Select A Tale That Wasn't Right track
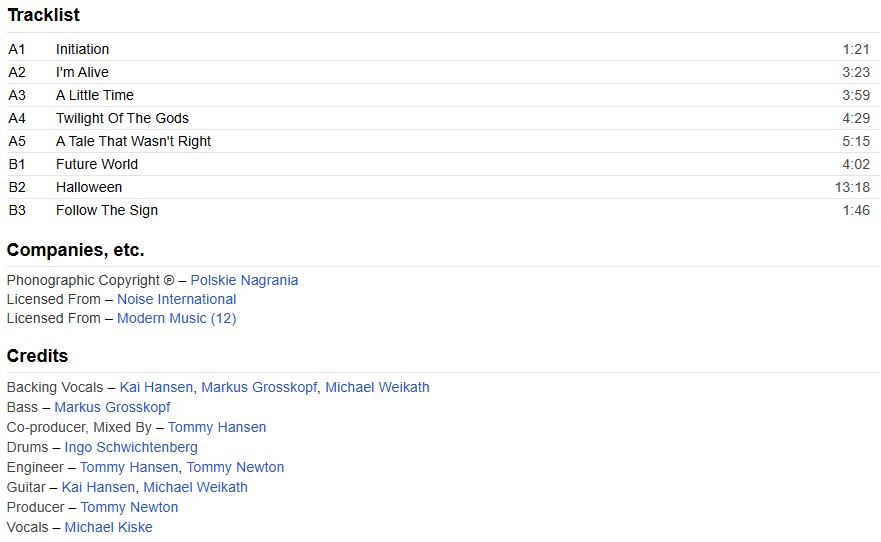 133,141
